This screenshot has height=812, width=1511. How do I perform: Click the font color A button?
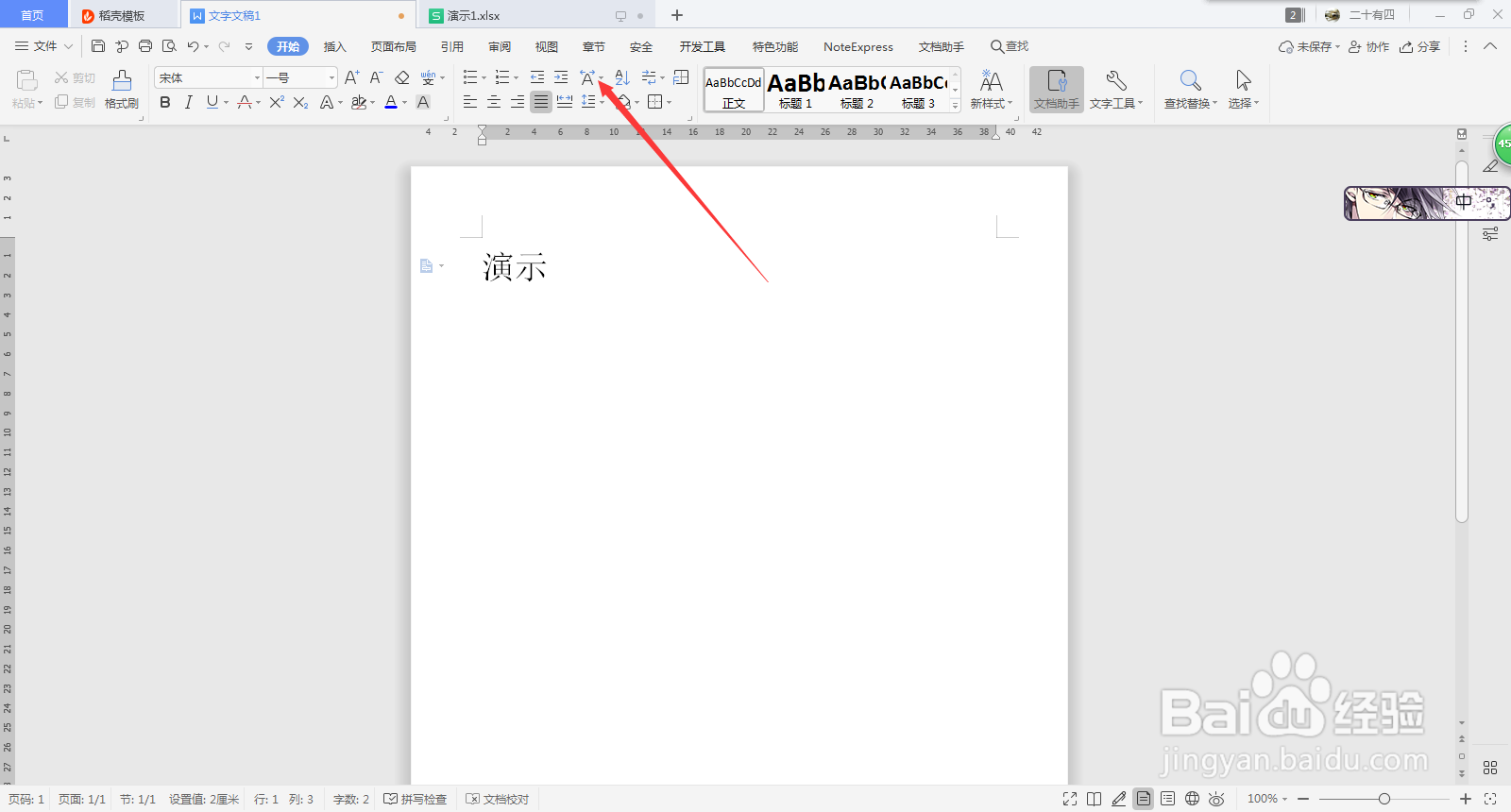391,102
